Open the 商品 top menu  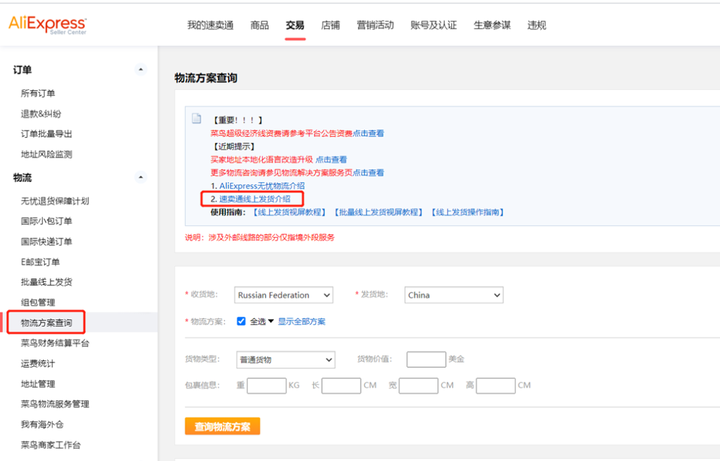pos(259,25)
